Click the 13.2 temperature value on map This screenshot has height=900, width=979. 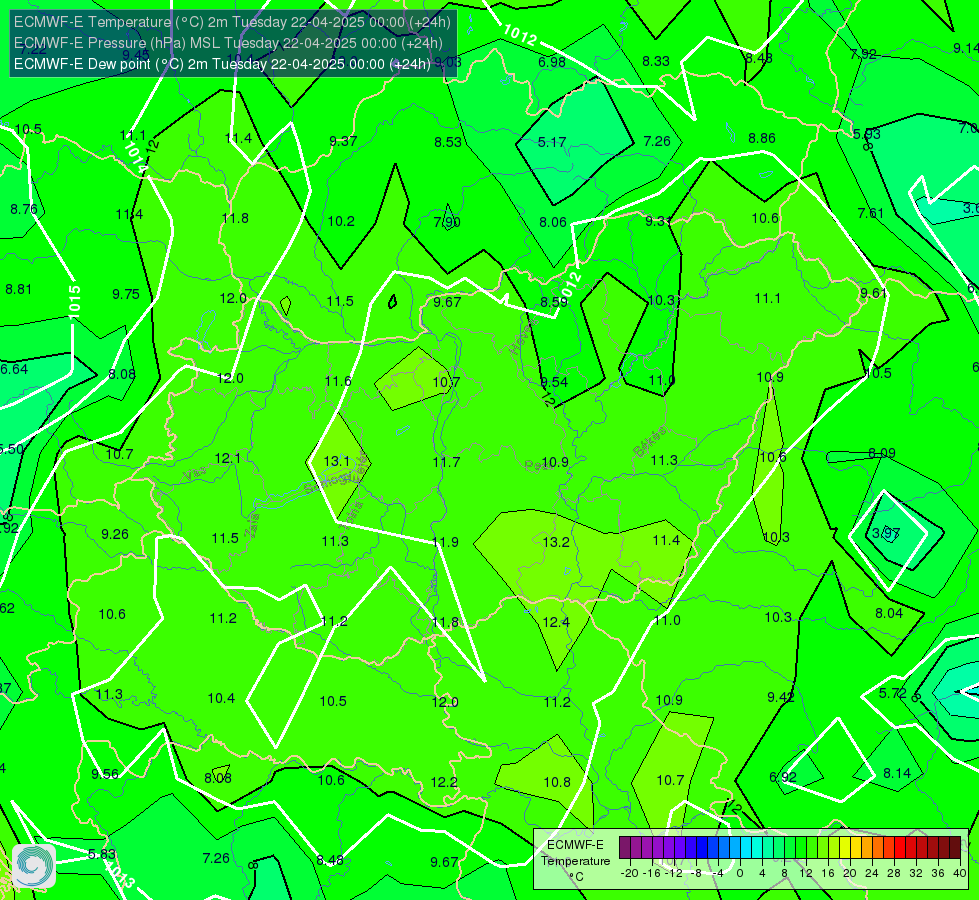click(556, 542)
